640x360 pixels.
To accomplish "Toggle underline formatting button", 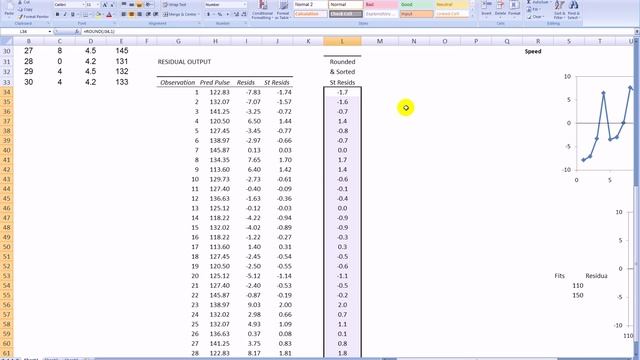I will click(73, 14).
